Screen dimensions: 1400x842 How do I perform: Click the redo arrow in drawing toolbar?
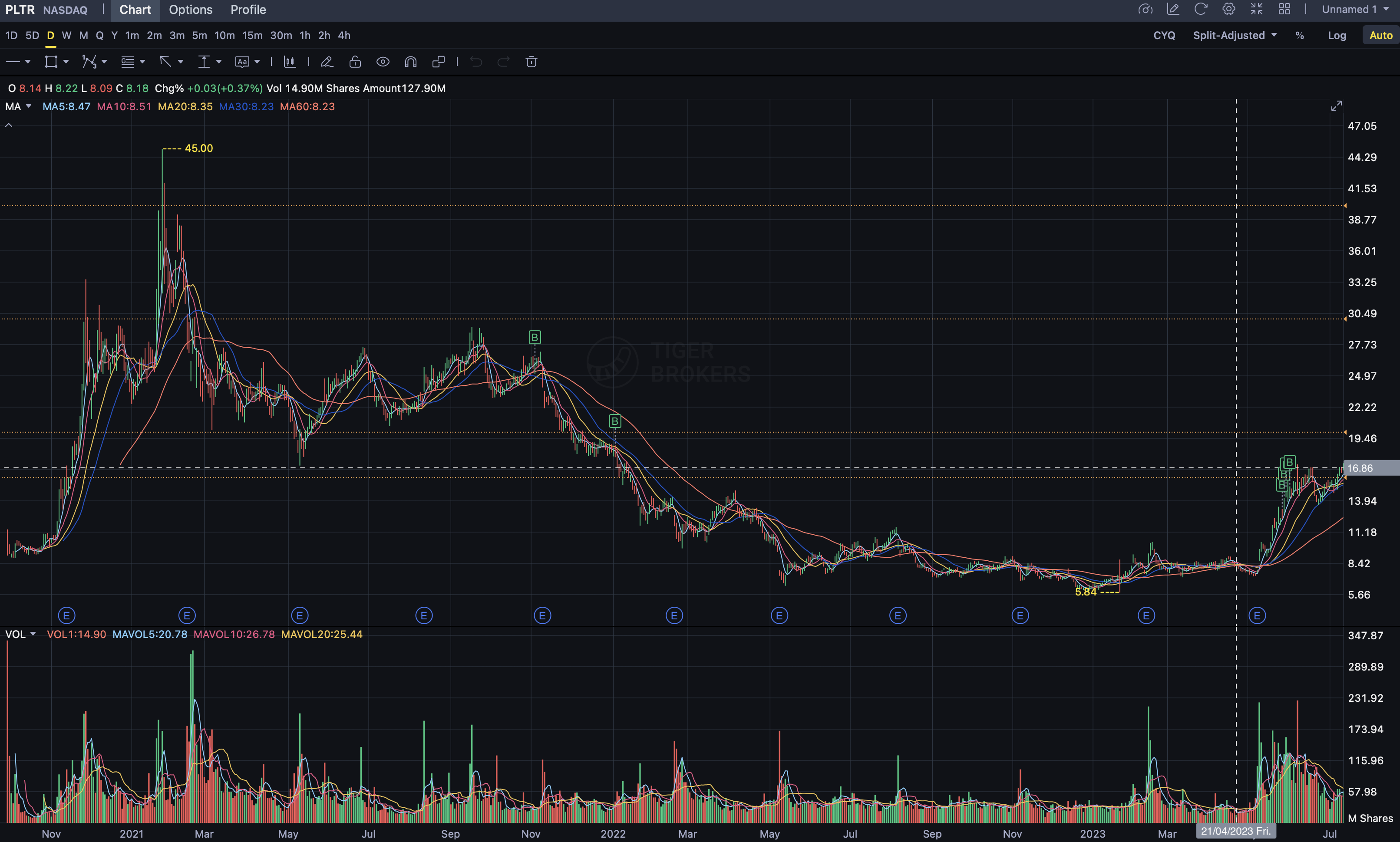point(503,62)
